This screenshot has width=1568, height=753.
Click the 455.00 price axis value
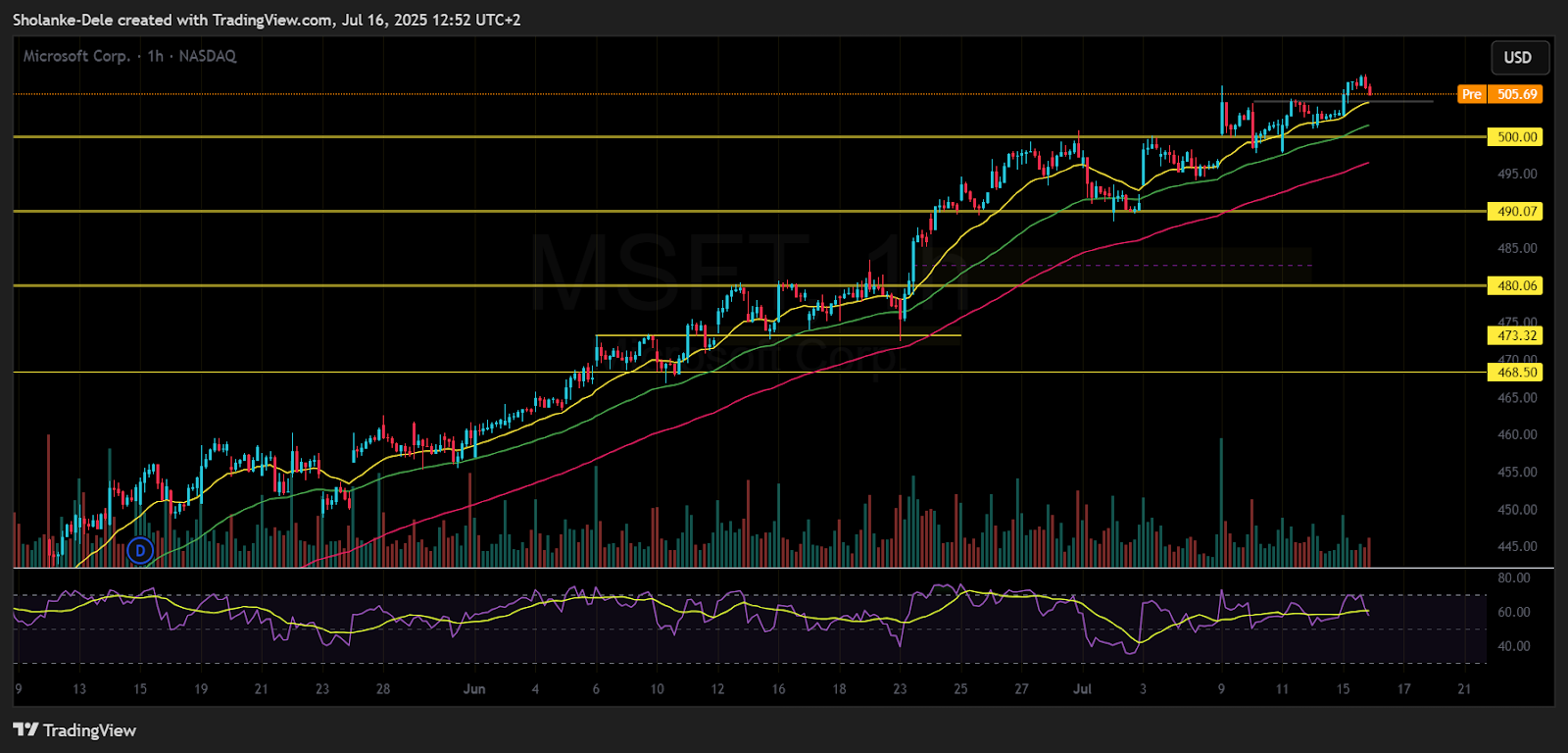(x=1517, y=472)
